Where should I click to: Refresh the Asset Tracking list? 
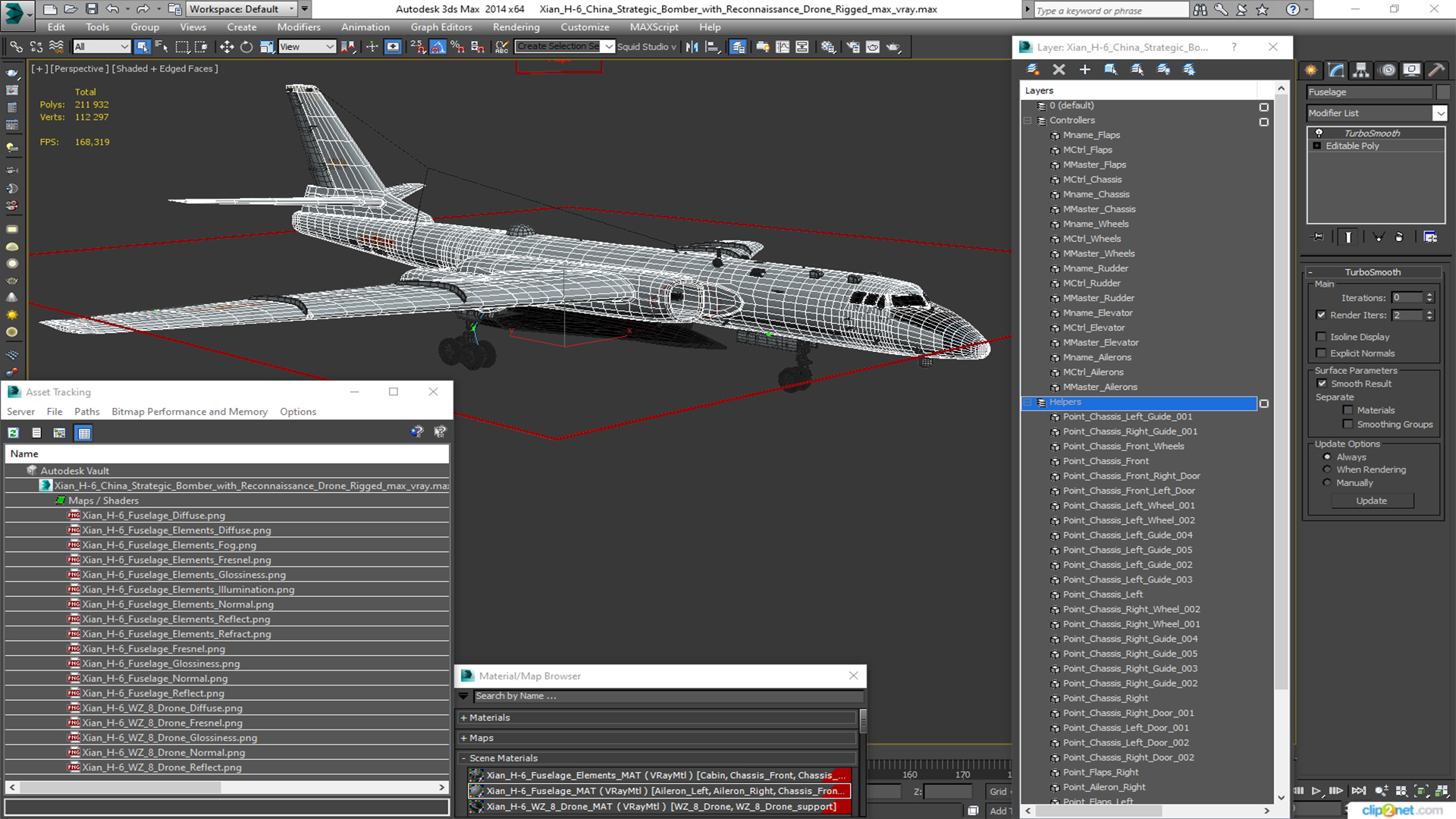tap(13, 433)
